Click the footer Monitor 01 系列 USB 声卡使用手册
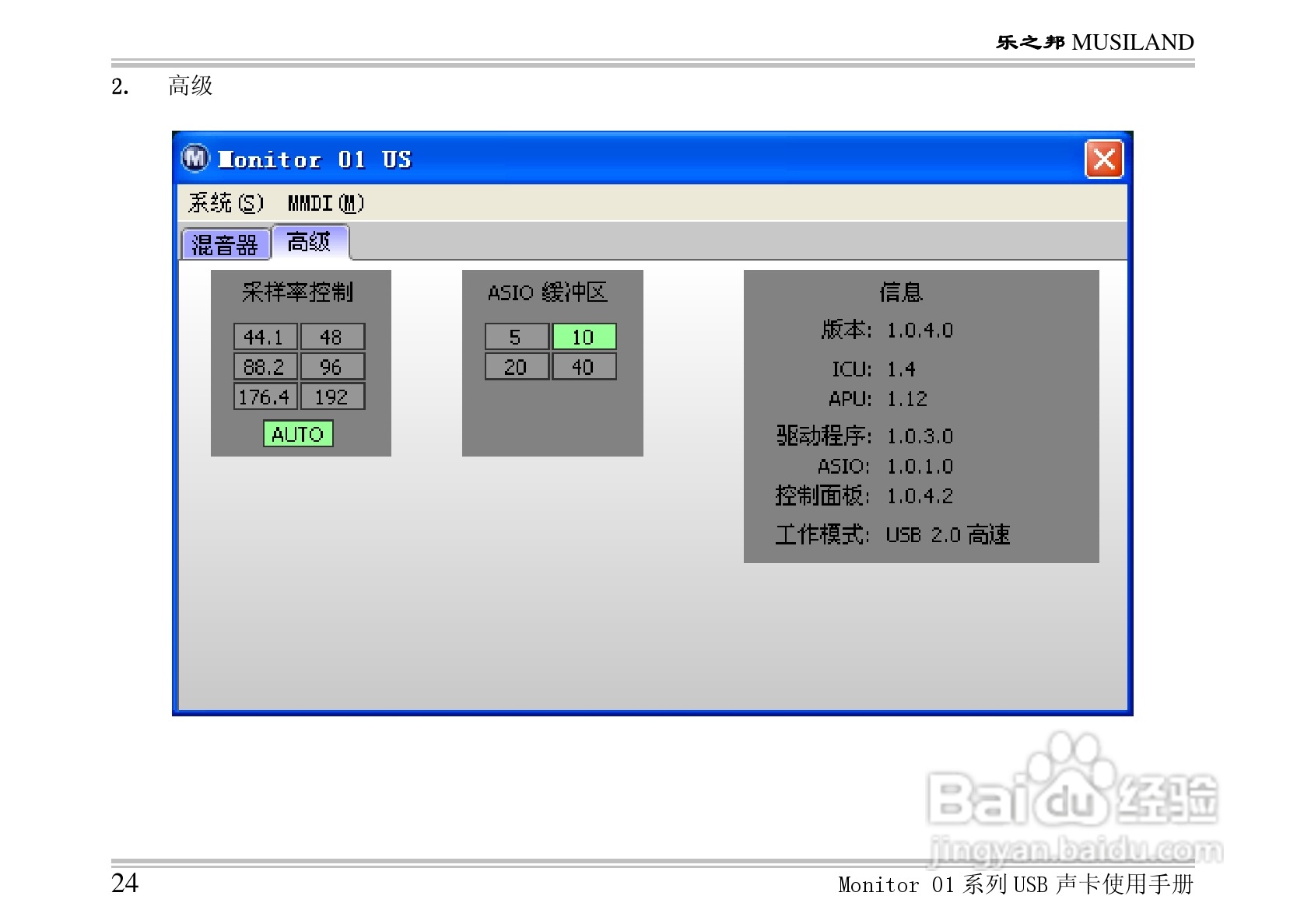1304x924 pixels. click(x=1015, y=884)
